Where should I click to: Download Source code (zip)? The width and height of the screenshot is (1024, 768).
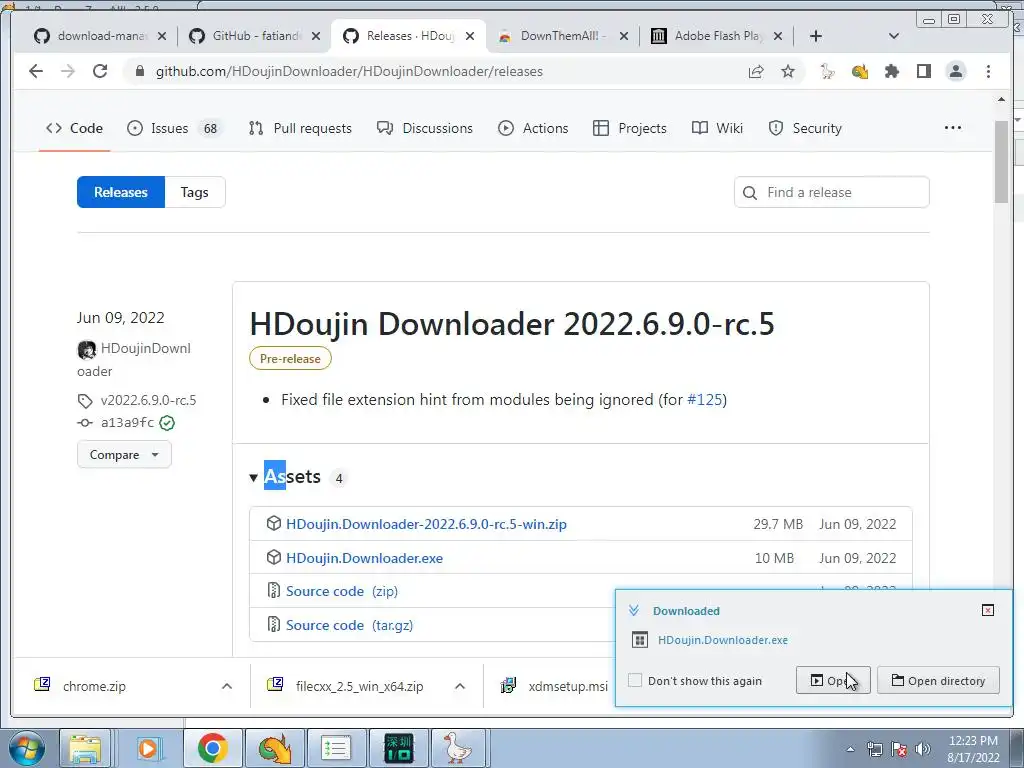point(342,591)
